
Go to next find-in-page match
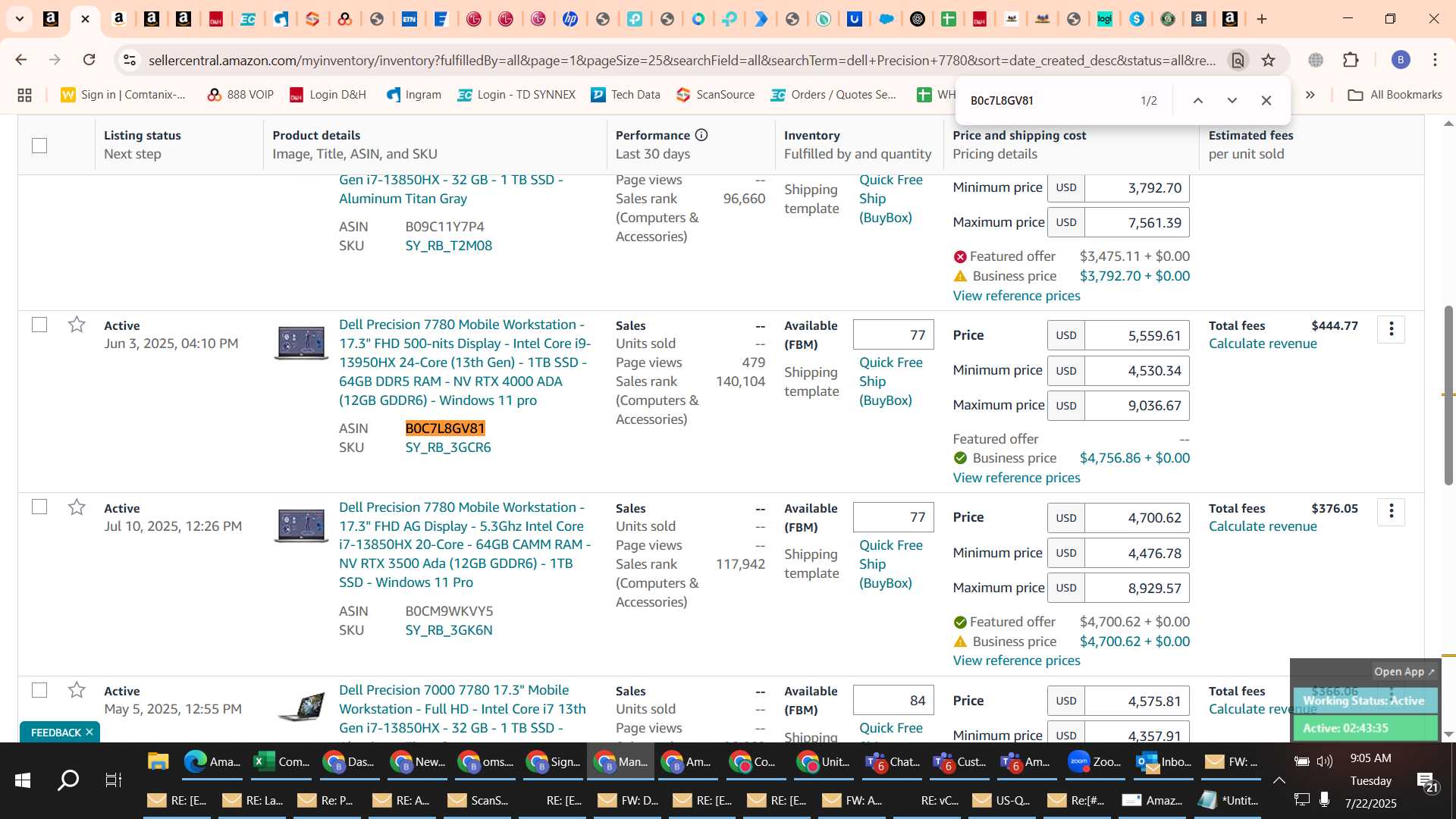point(1232,100)
